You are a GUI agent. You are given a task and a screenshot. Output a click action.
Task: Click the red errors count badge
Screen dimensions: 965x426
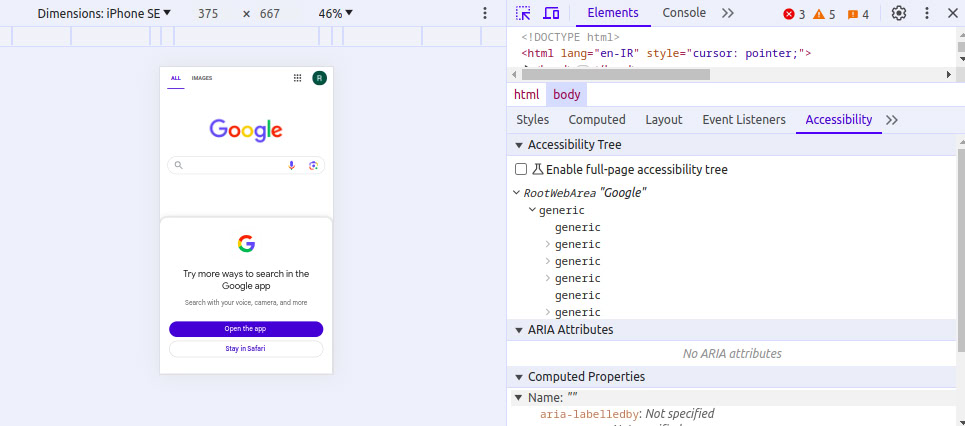(794, 14)
